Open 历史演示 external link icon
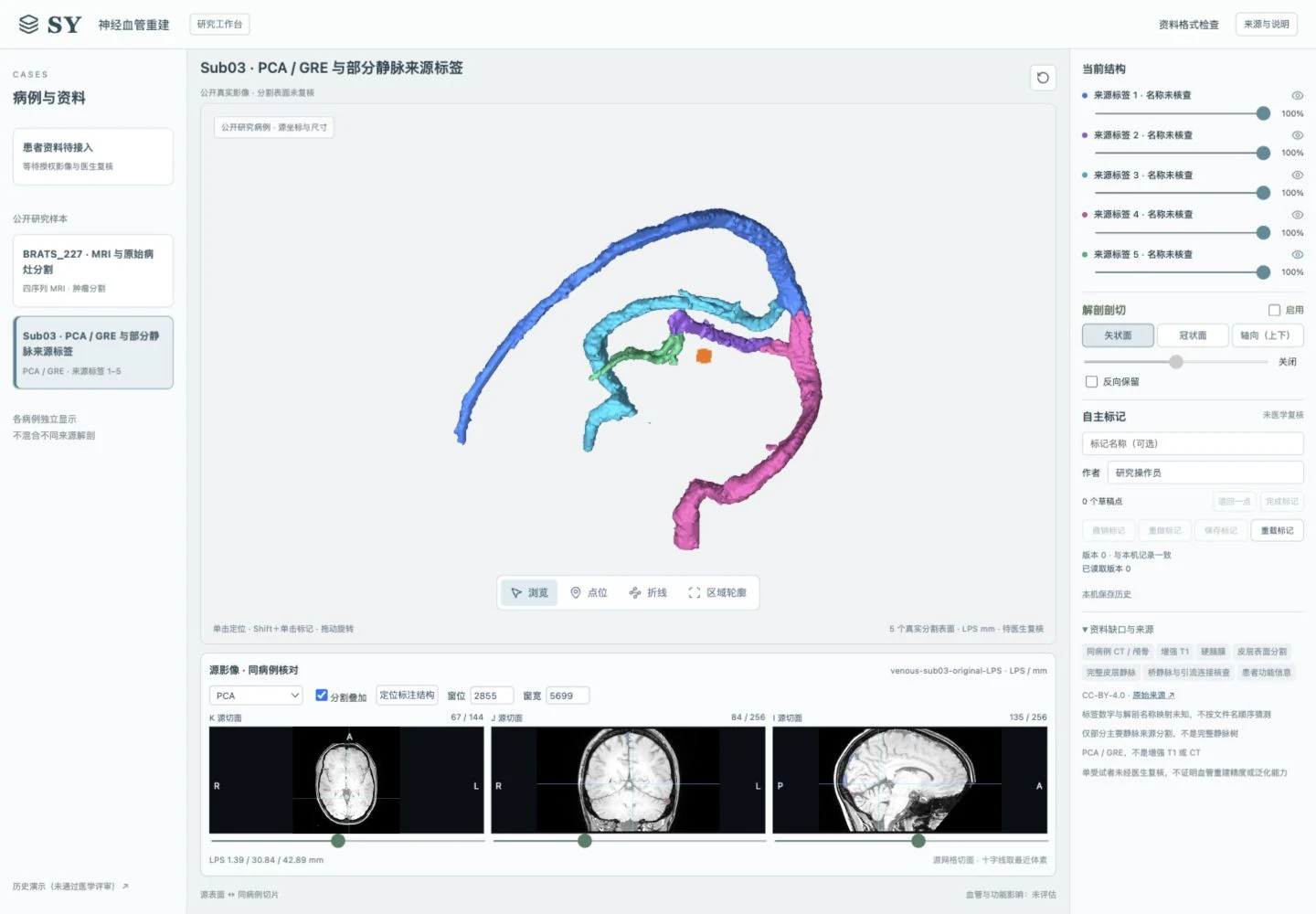Image resolution: width=1316 pixels, height=914 pixels. [x=125, y=886]
